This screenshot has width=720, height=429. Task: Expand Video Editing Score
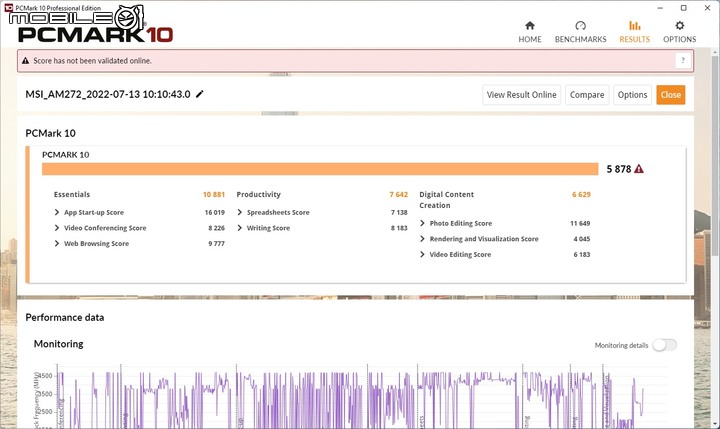(x=422, y=254)
